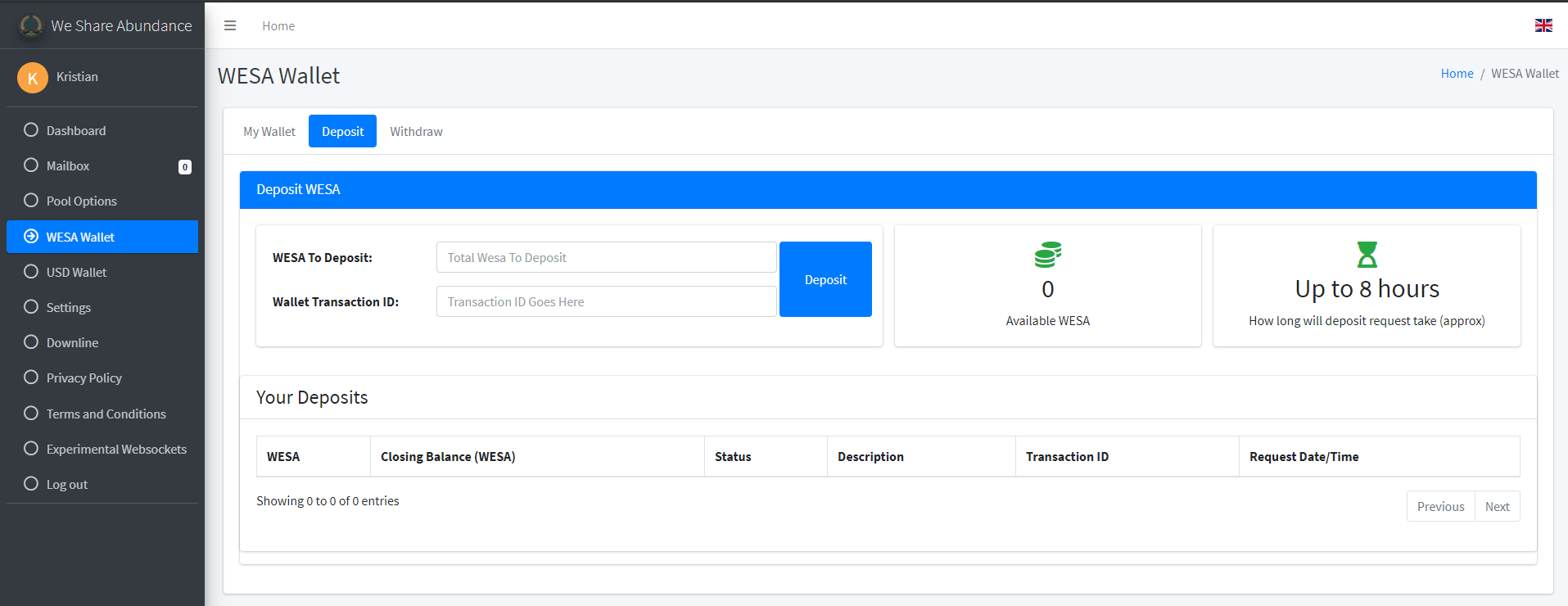The image size is (1568, 606).
Task: Click the circle icon beside Pool Options
Action: click(31, 200)
